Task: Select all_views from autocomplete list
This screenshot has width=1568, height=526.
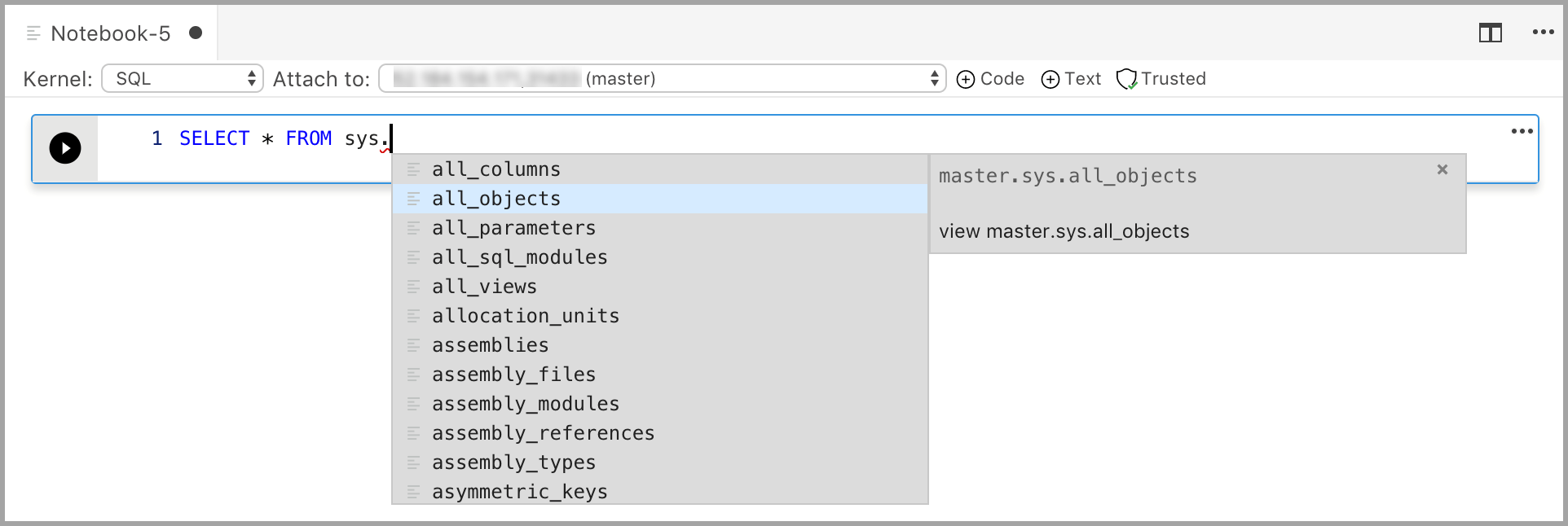Action: tap(484, 287)
